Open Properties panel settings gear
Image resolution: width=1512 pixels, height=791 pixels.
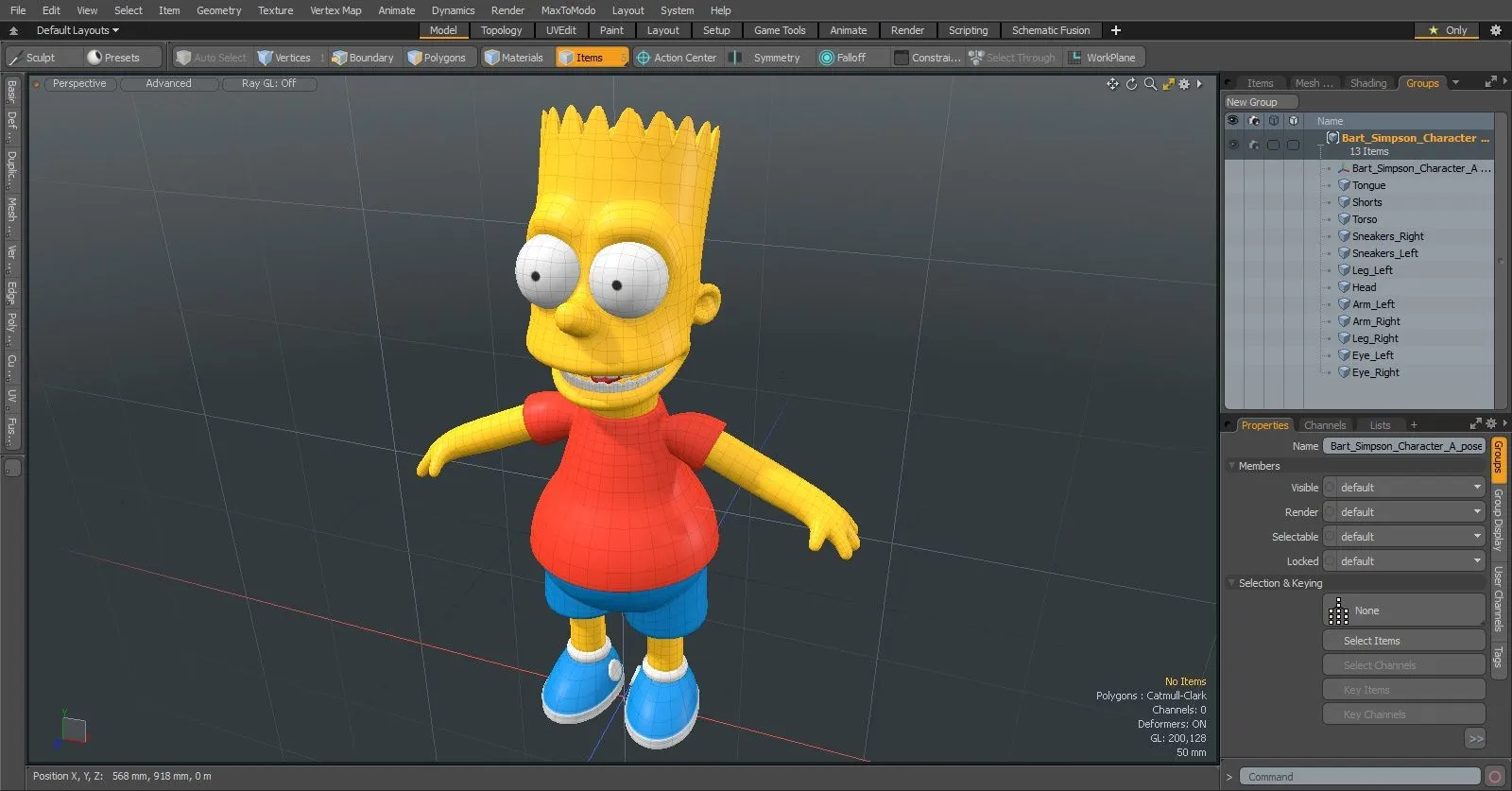[1491, 423]
